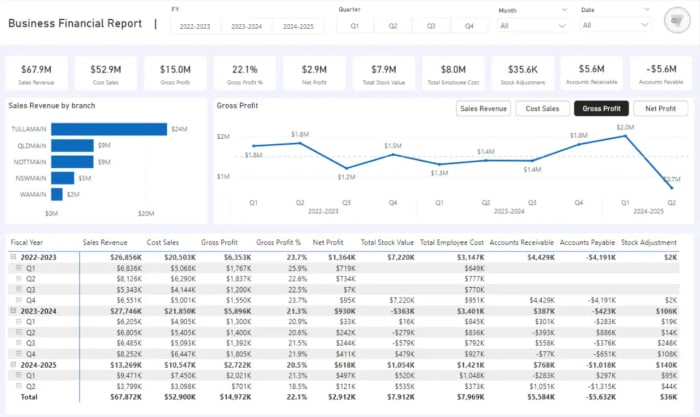Viewport: 700px width, 417px height.
Task: Sort table by Accounts Payable header
Action: (587, 242)
